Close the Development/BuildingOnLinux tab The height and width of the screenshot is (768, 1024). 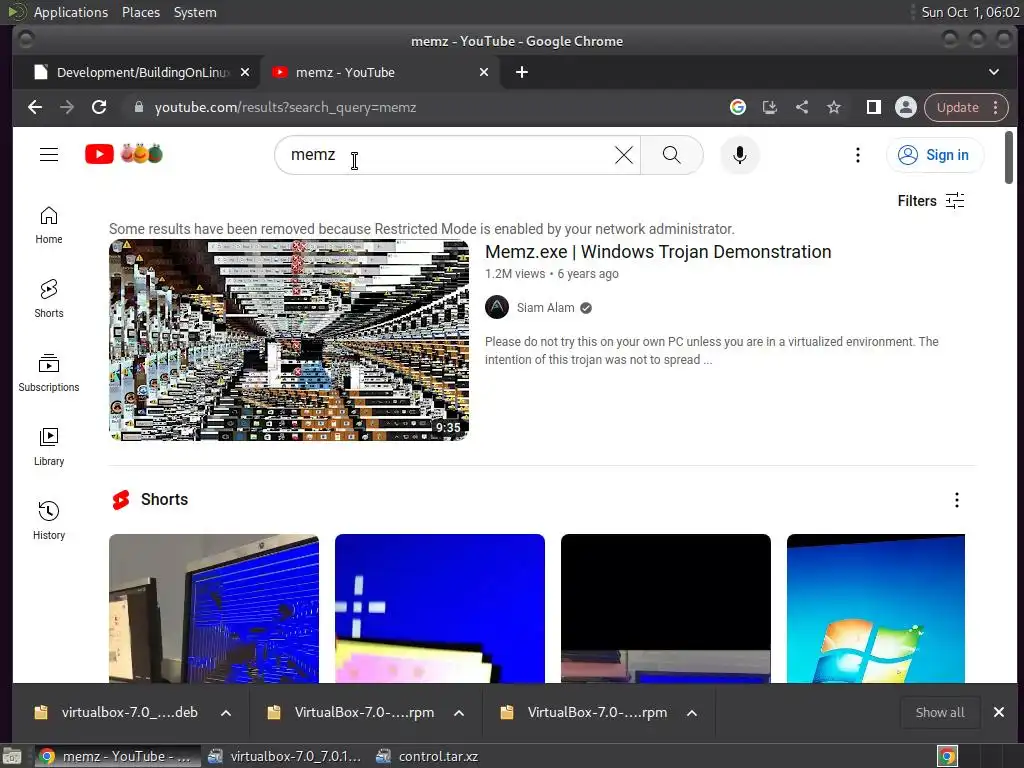click(x=245, y=72)
